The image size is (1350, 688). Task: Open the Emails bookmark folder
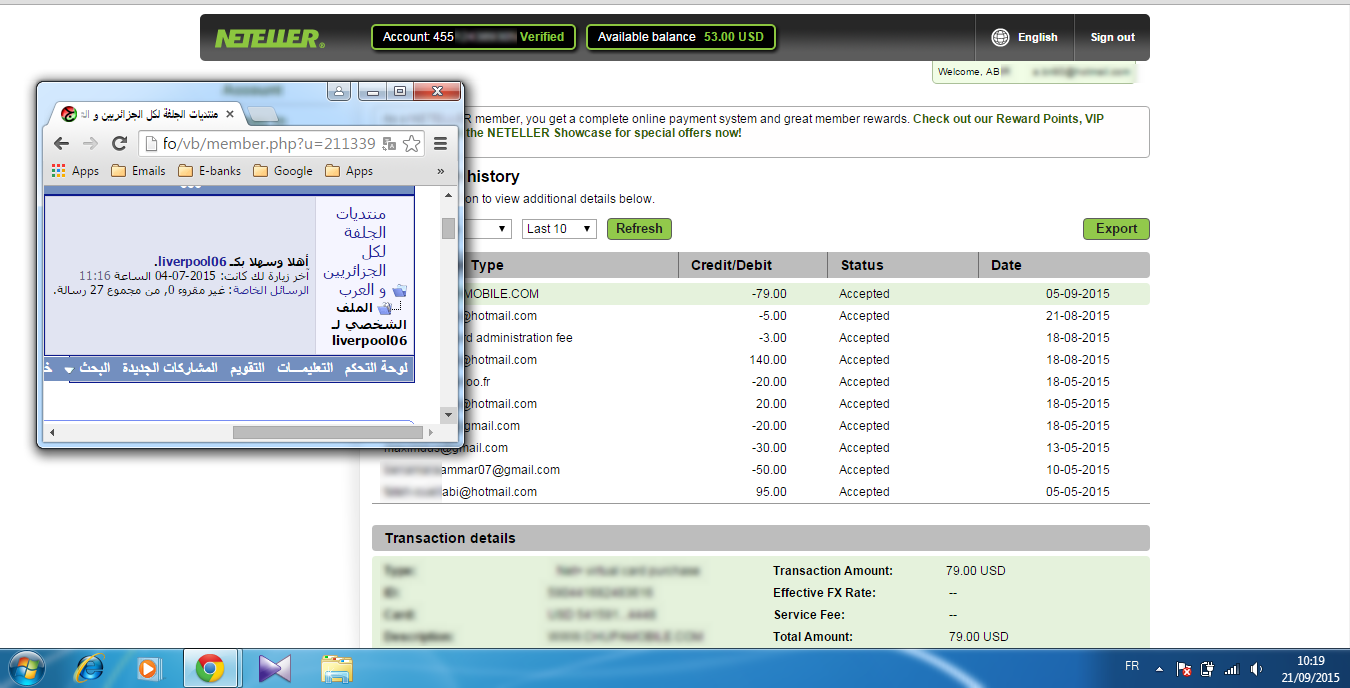138,171
